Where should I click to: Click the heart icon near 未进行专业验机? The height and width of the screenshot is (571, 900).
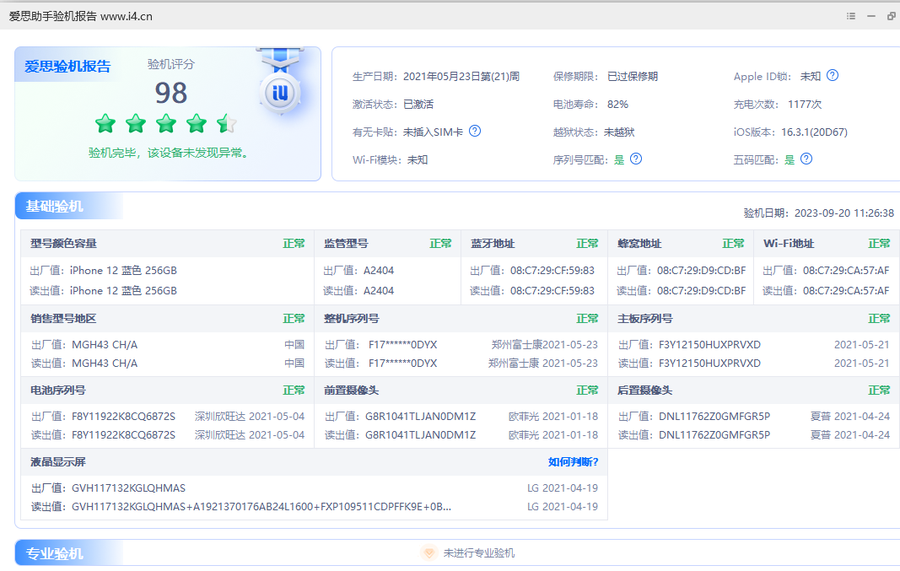click(x=428, y=553)
